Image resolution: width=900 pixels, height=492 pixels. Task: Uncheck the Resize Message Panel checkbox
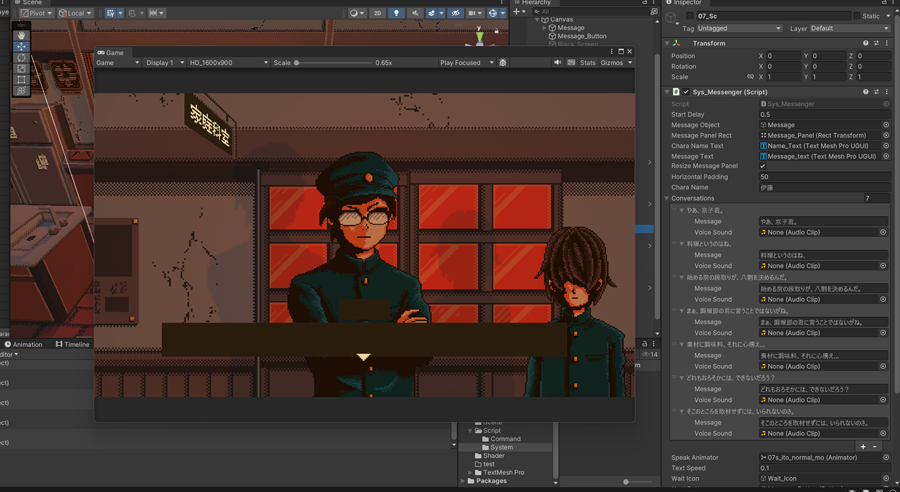pos(763,166)
